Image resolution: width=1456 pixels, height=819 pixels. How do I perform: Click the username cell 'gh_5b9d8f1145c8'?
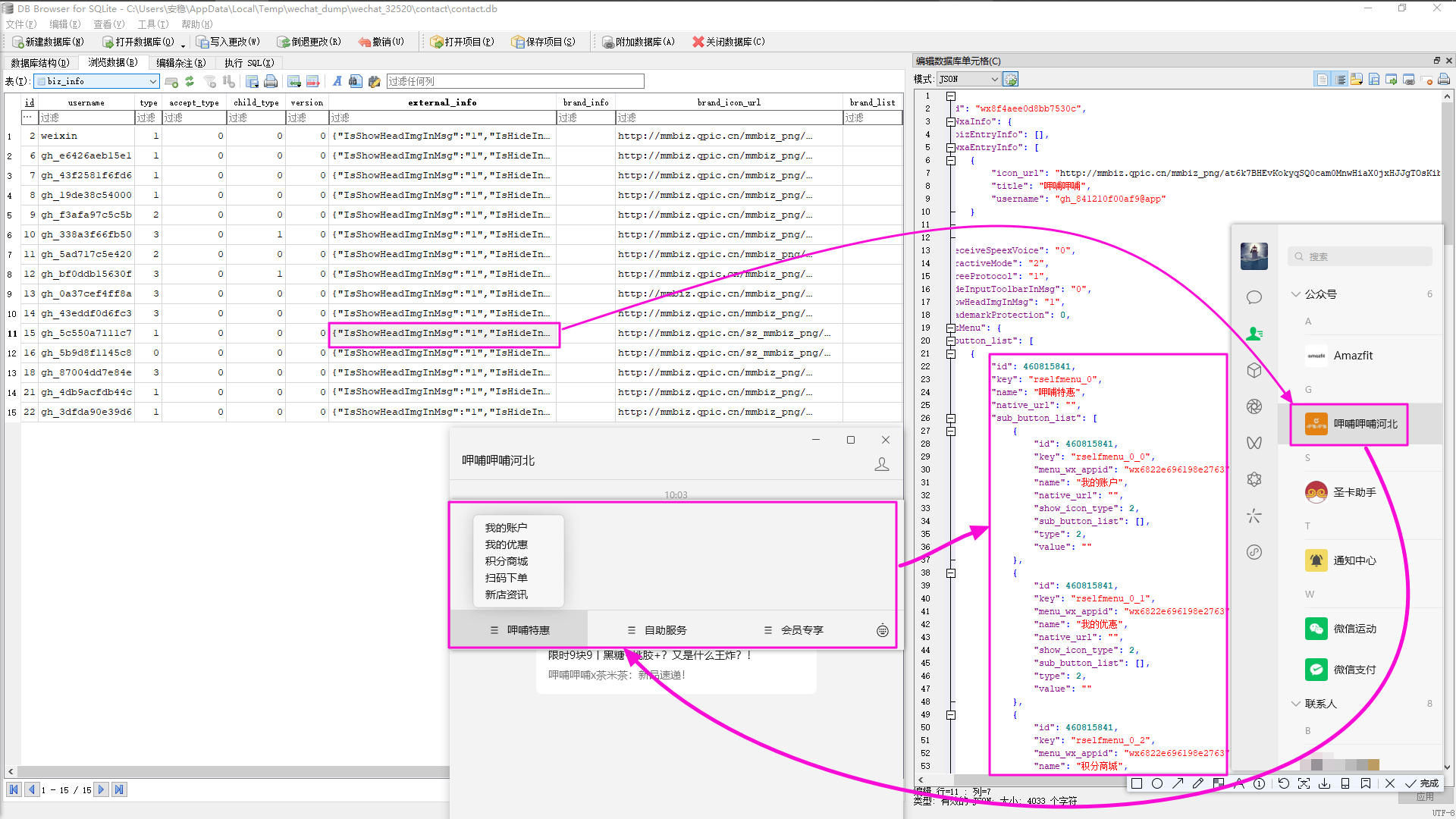pyautogui.click(x=86, y=353)
